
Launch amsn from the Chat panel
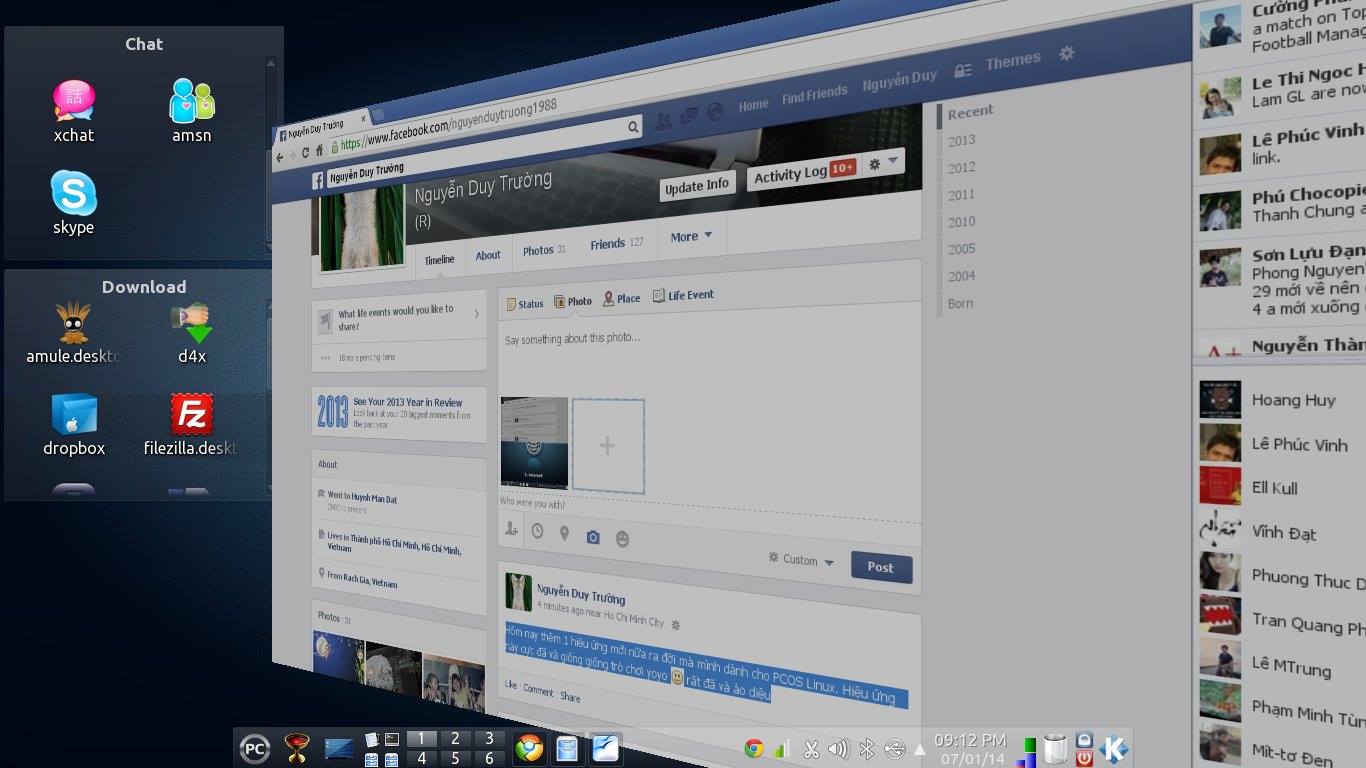pos(191,101)
